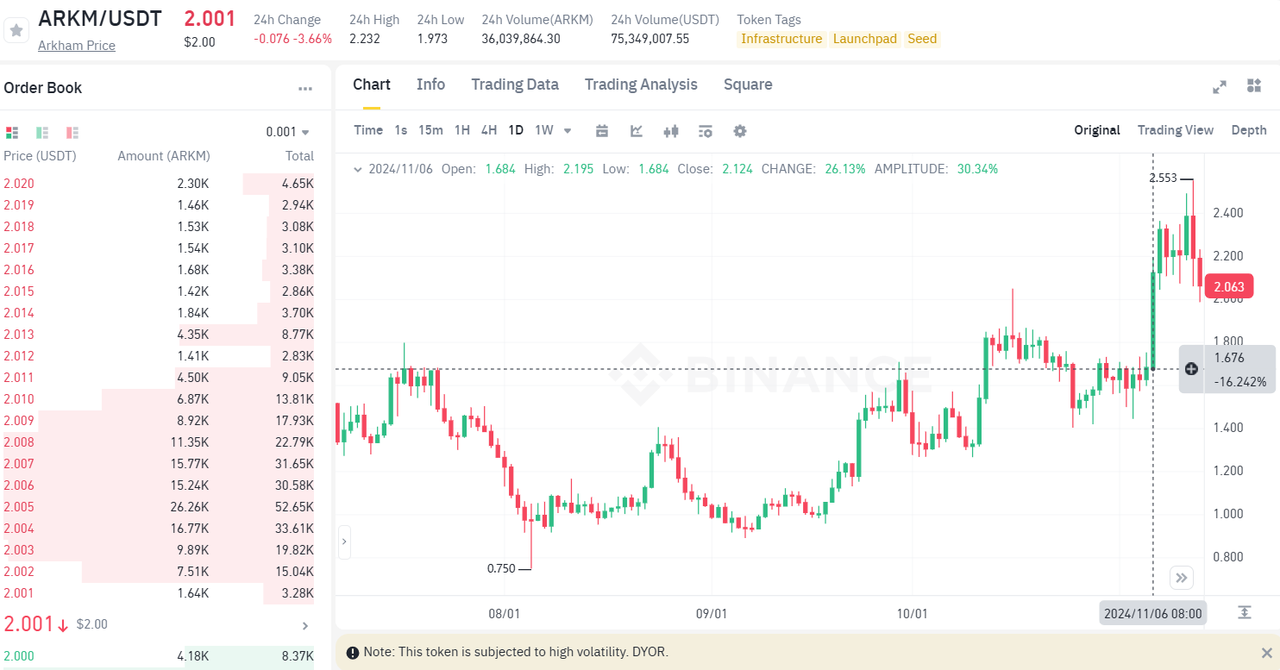Click the Launchpad token tag
The height and width of the screenshot is (670, 1280).
click(x=864, y=39)
